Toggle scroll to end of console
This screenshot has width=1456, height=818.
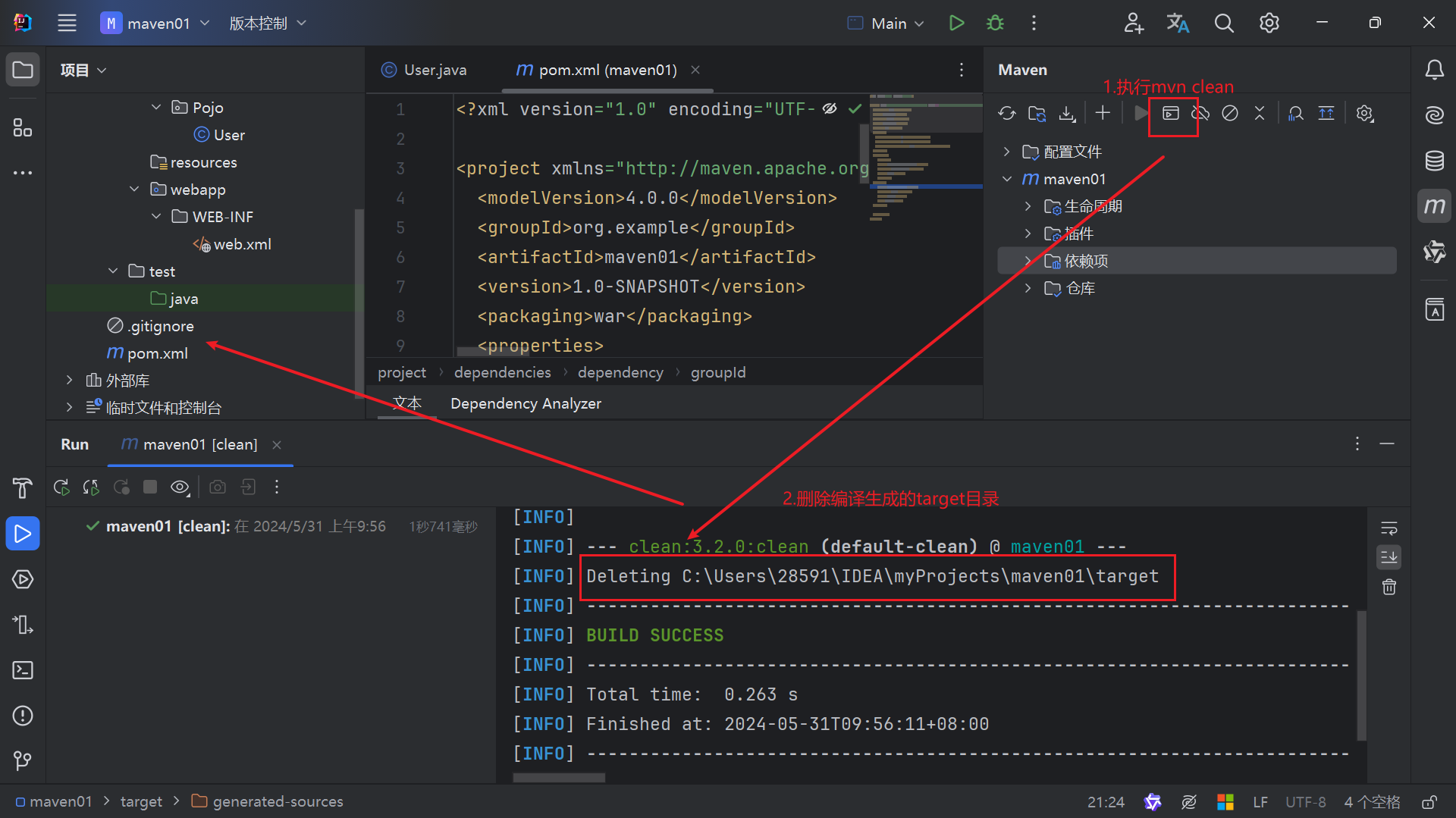pos(1389,557)
